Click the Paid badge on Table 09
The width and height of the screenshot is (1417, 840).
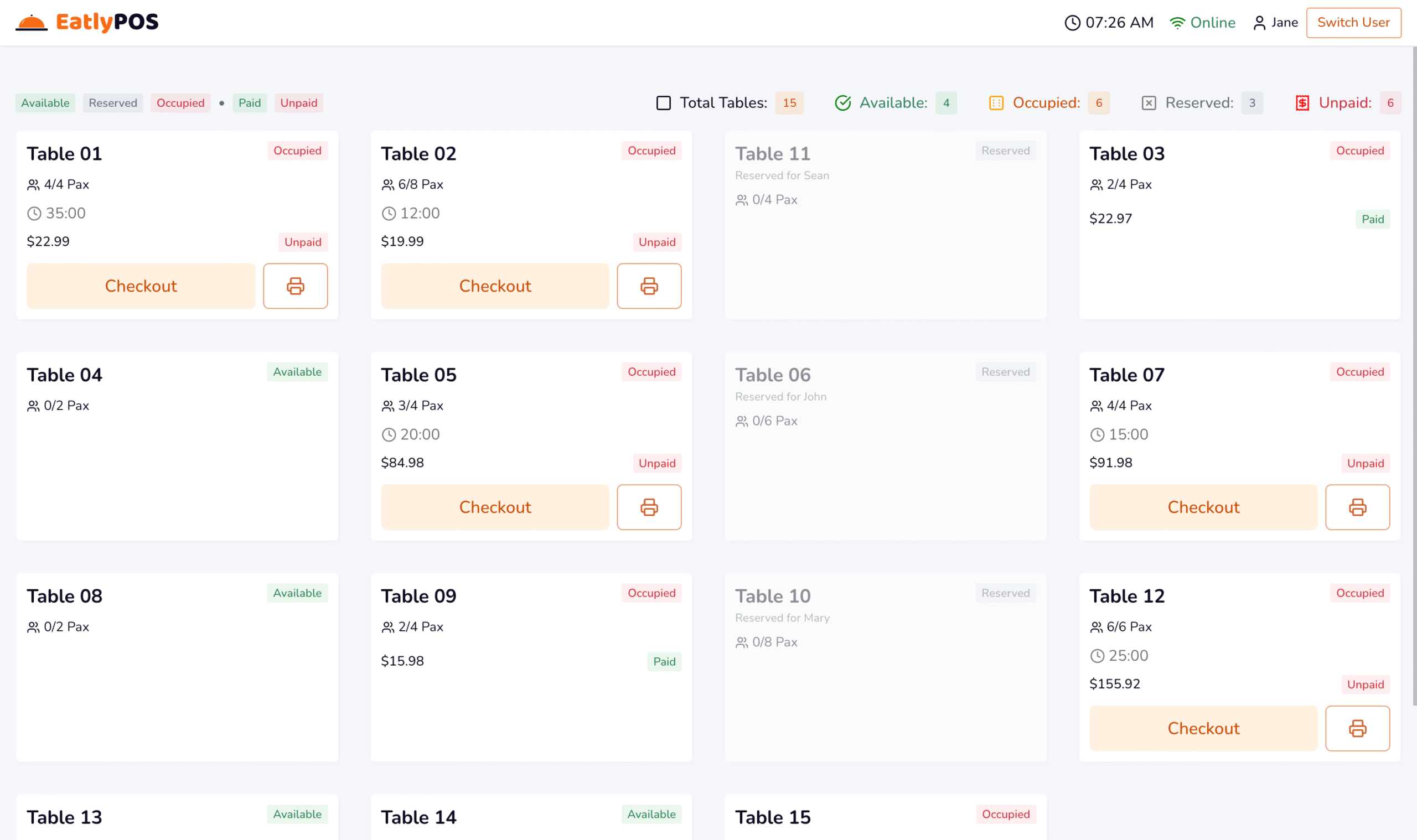click(x=664, y=662)
